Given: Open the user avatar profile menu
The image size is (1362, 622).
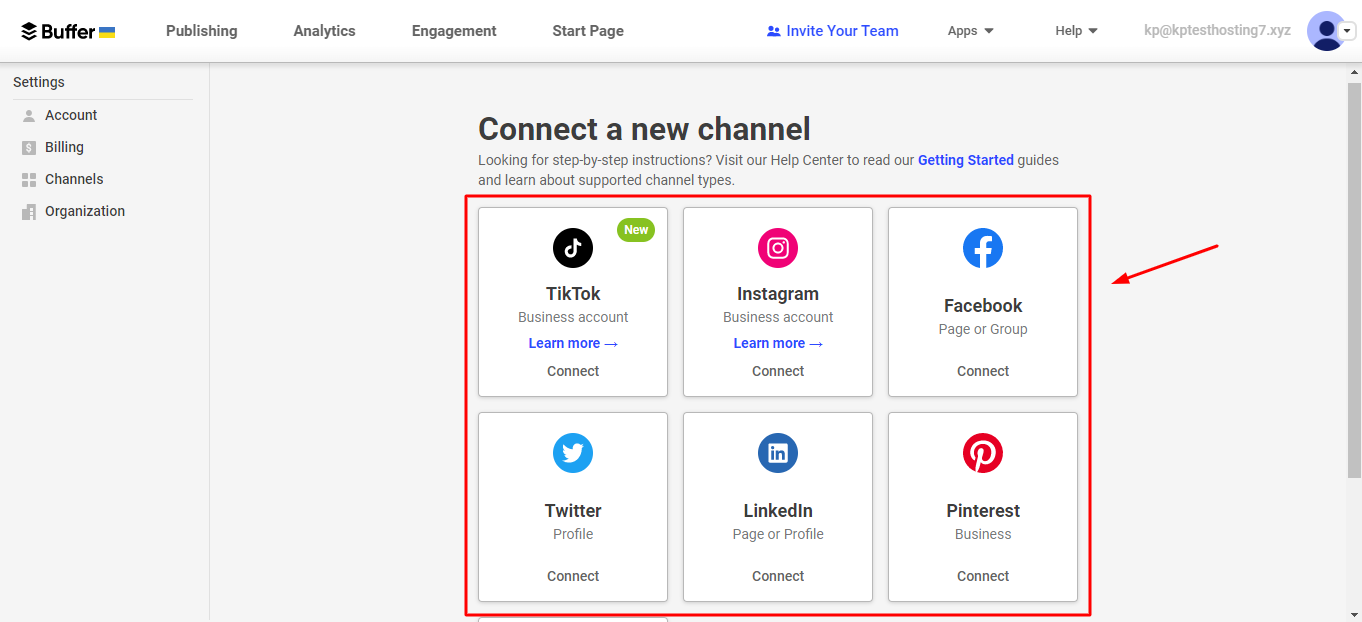Looking at the screenshot, I should [x=1326, y=31].
